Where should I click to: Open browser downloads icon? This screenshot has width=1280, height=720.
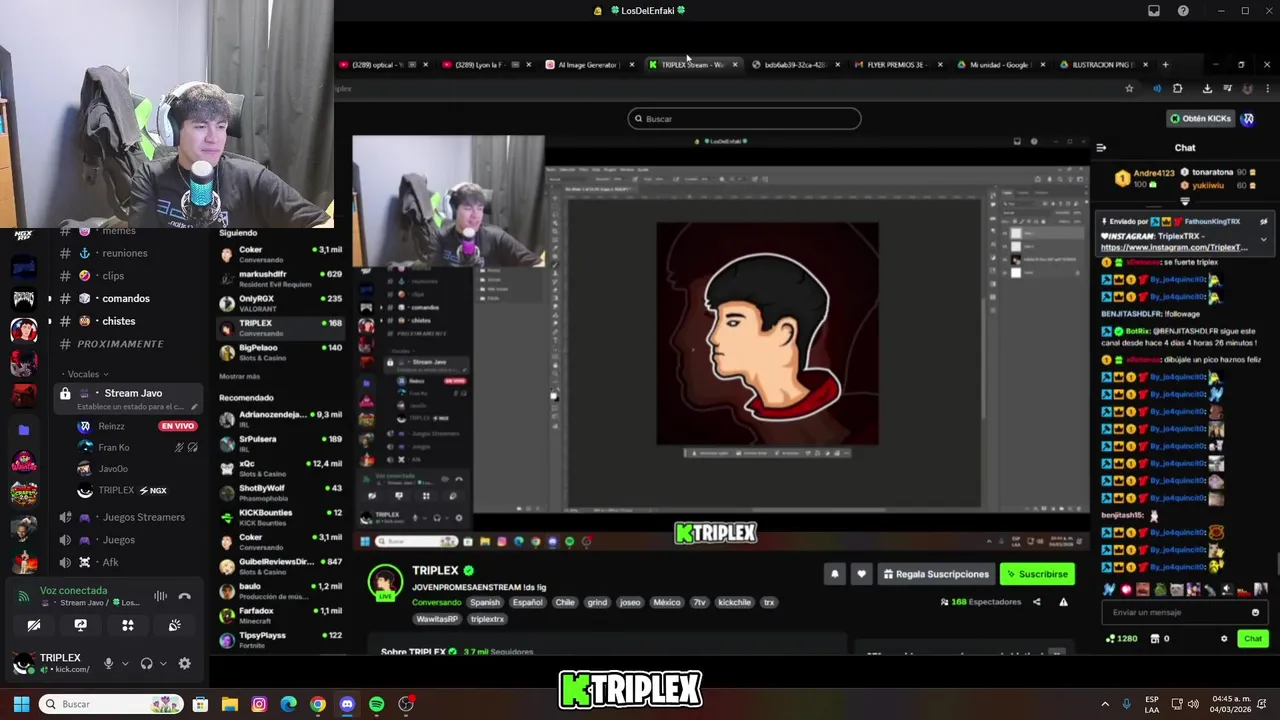[x=1207, y=88]
